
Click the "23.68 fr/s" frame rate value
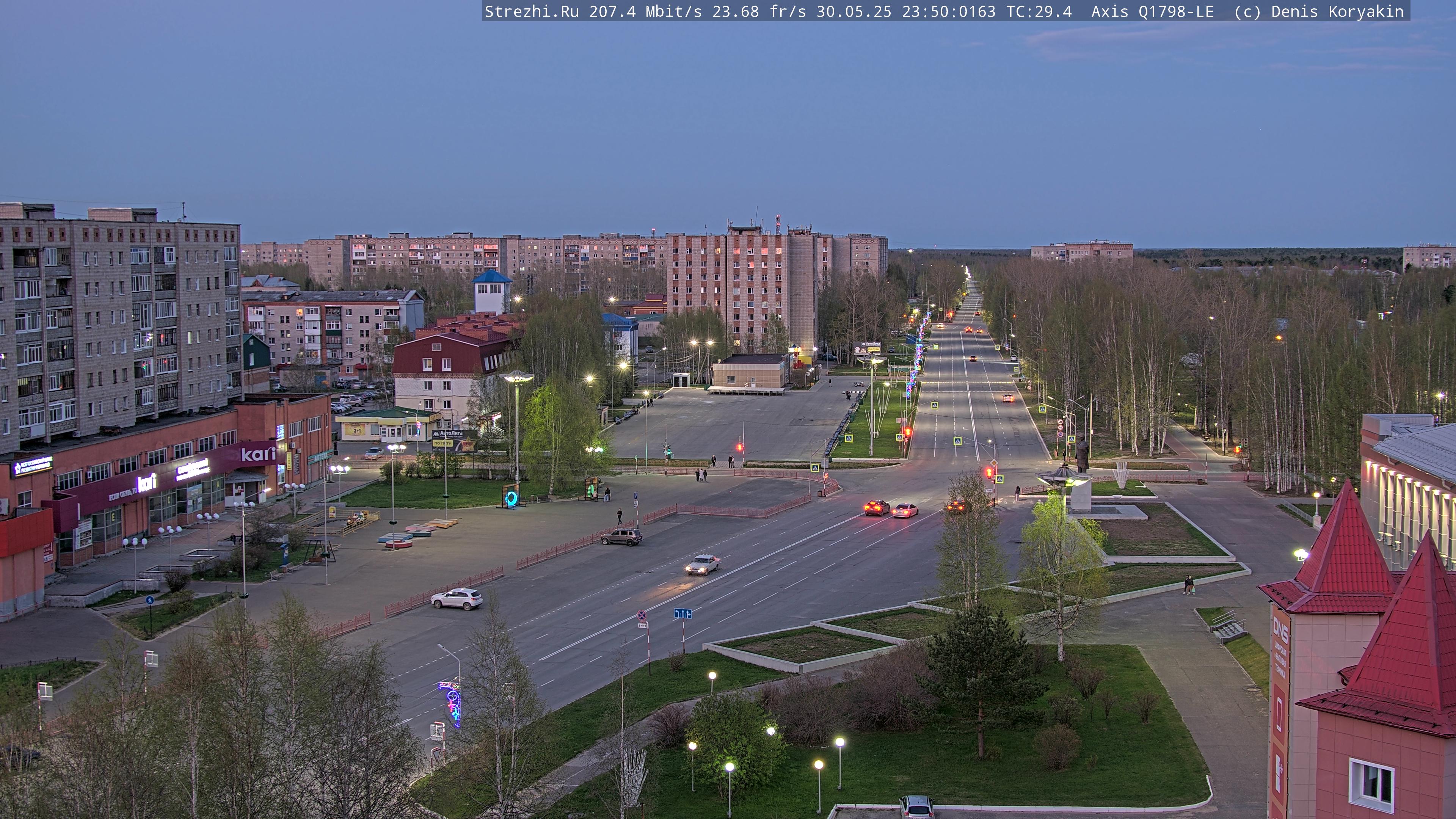[759, 12]
